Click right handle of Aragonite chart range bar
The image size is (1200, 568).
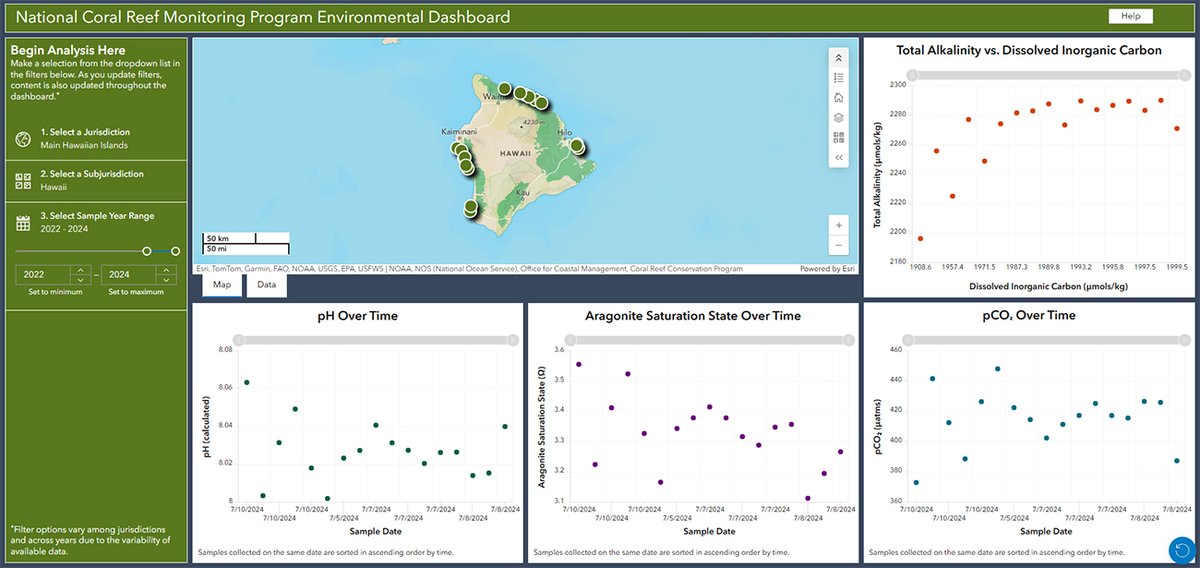848,340
